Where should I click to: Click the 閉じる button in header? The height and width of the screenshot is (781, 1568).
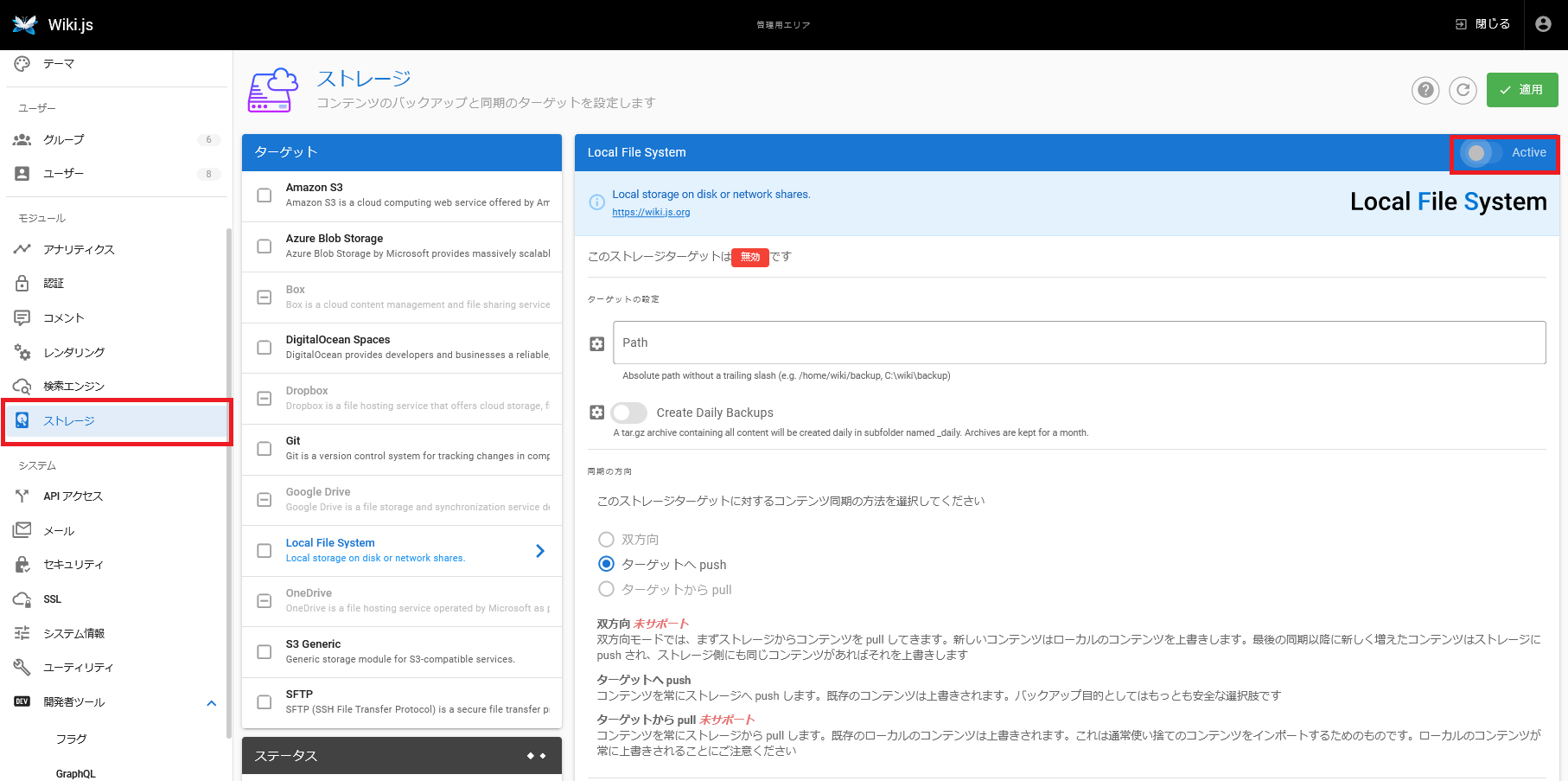[x=1482, y=24]
